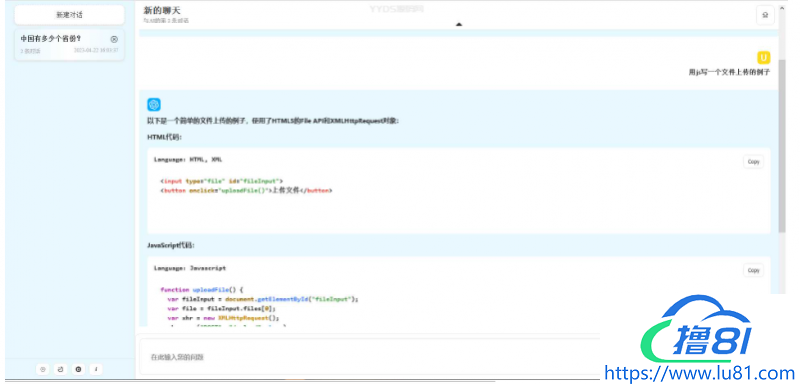This screenshot has height=384, width=800.
Task: Click the user message about 文件上传
Action: click(x=729, y=72)
